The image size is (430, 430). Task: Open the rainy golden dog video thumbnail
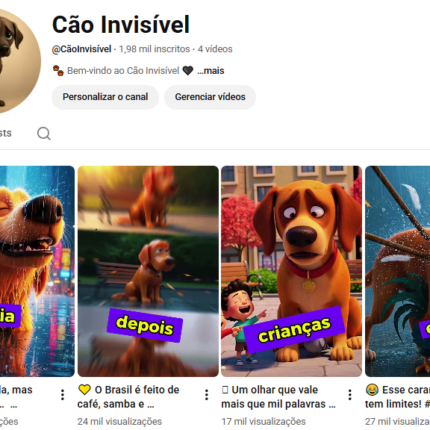tap(37, 271)
